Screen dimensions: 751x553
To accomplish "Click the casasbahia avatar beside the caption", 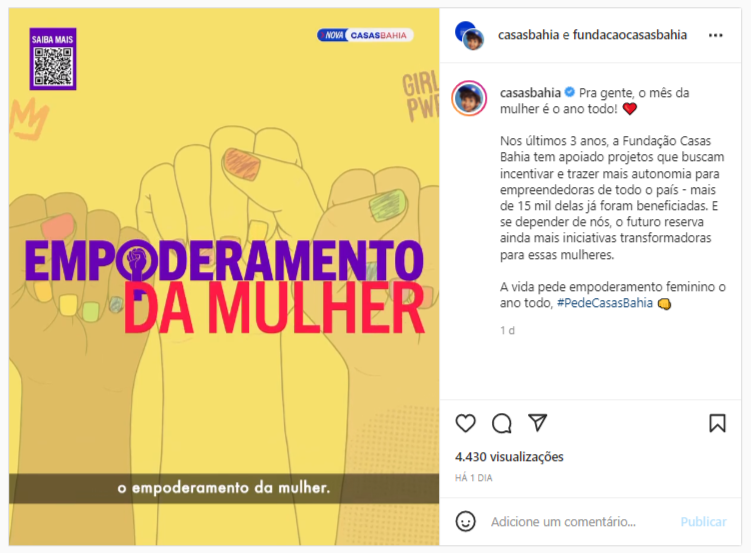I will pyautogui.click(x=469, y=99).
